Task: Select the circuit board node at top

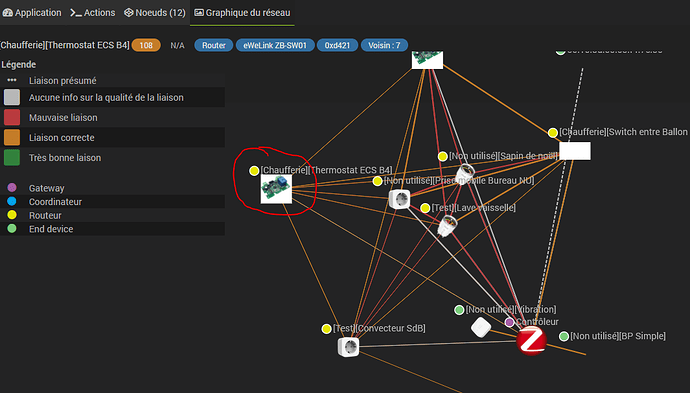Action: pyautogui.click(x=427, y=60)
